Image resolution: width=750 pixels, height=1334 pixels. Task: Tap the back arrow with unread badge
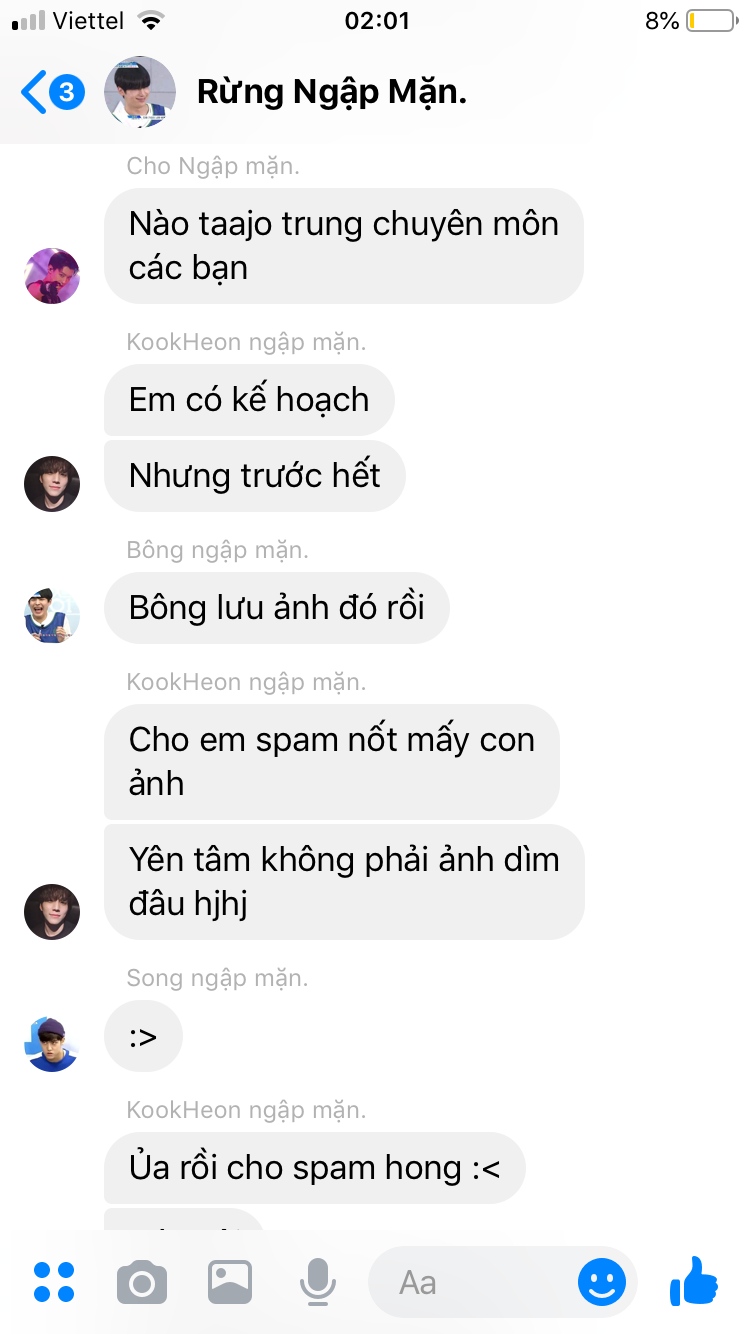tap(53, 93)
